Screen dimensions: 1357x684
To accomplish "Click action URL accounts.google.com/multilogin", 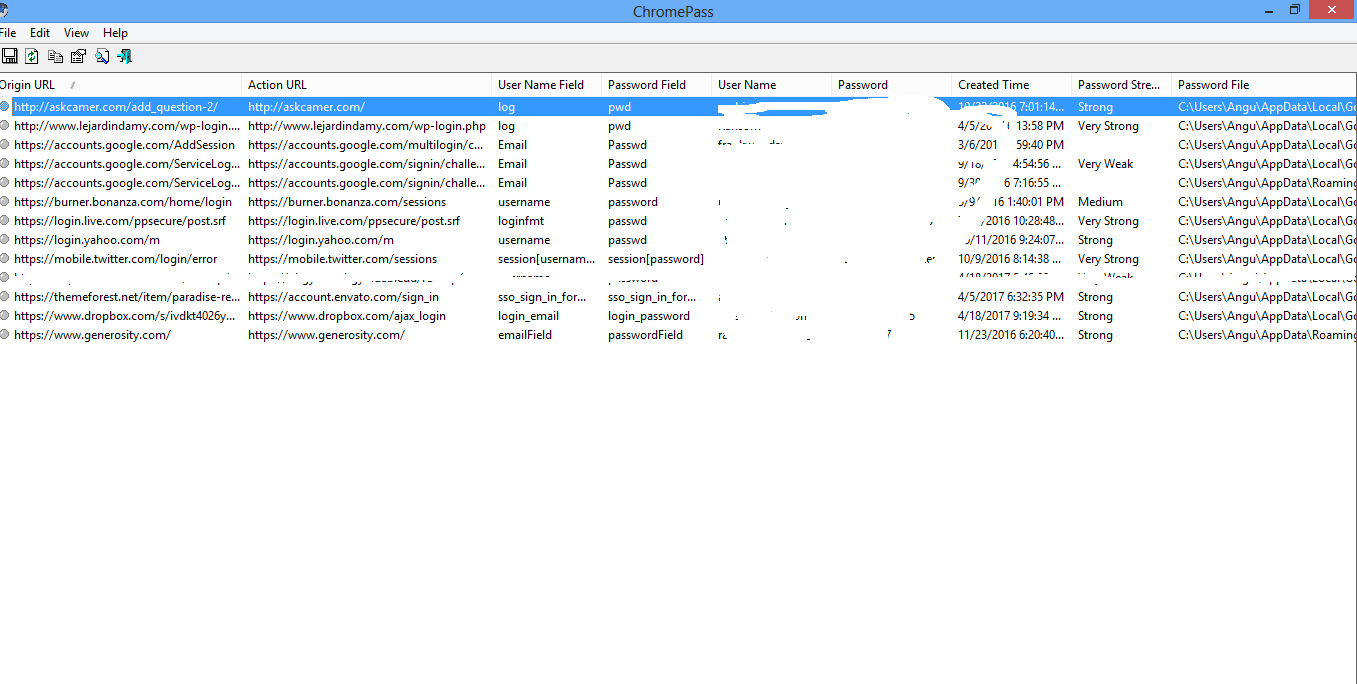I will [366, 145].
